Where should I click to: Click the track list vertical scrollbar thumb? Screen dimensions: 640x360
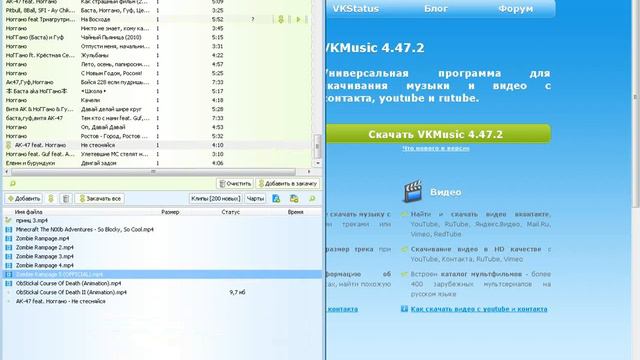(317, 146)
